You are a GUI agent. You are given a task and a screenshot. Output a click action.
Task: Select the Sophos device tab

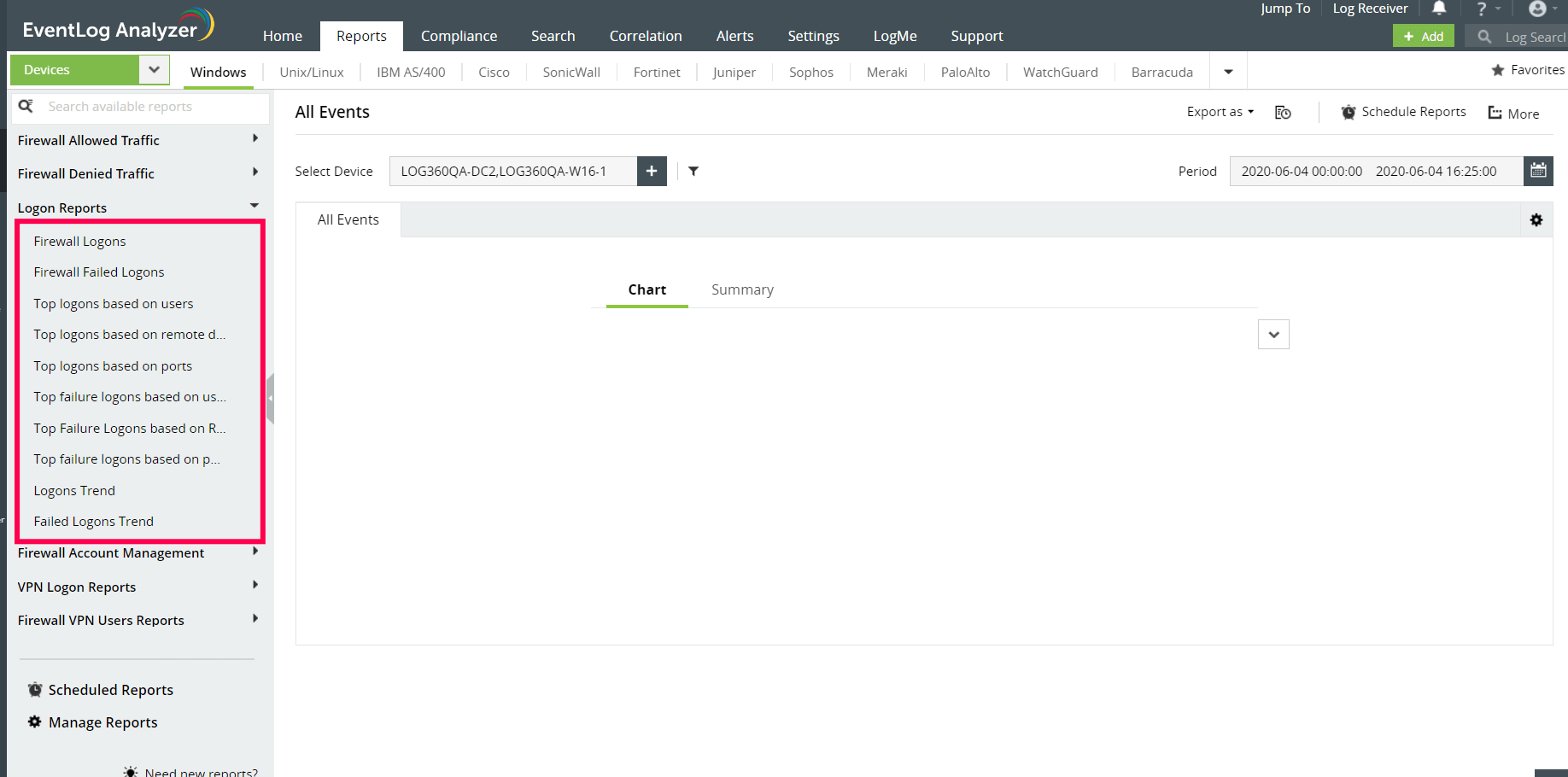tap(811, 73)
